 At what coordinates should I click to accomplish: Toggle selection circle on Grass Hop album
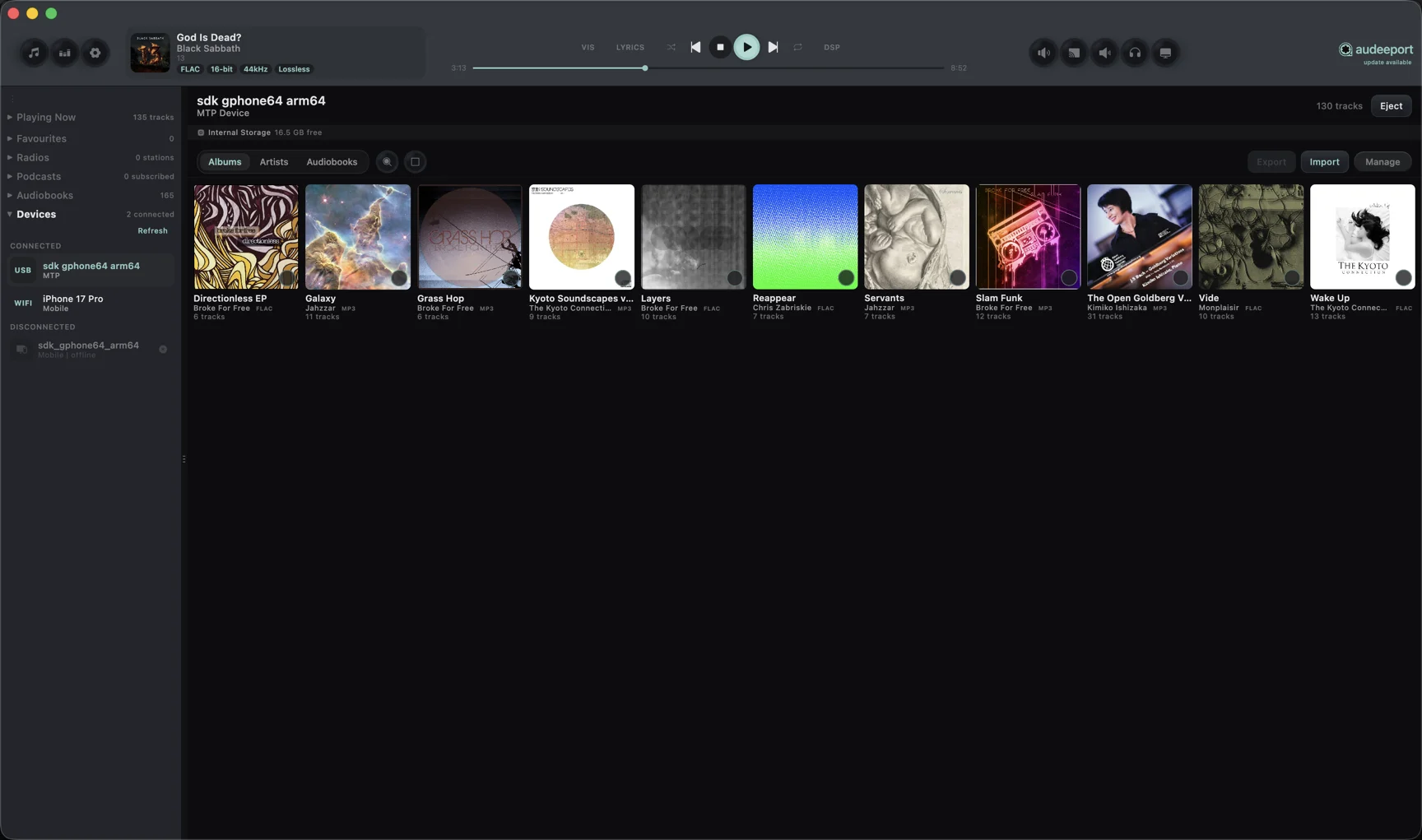[x=511, y=278]
